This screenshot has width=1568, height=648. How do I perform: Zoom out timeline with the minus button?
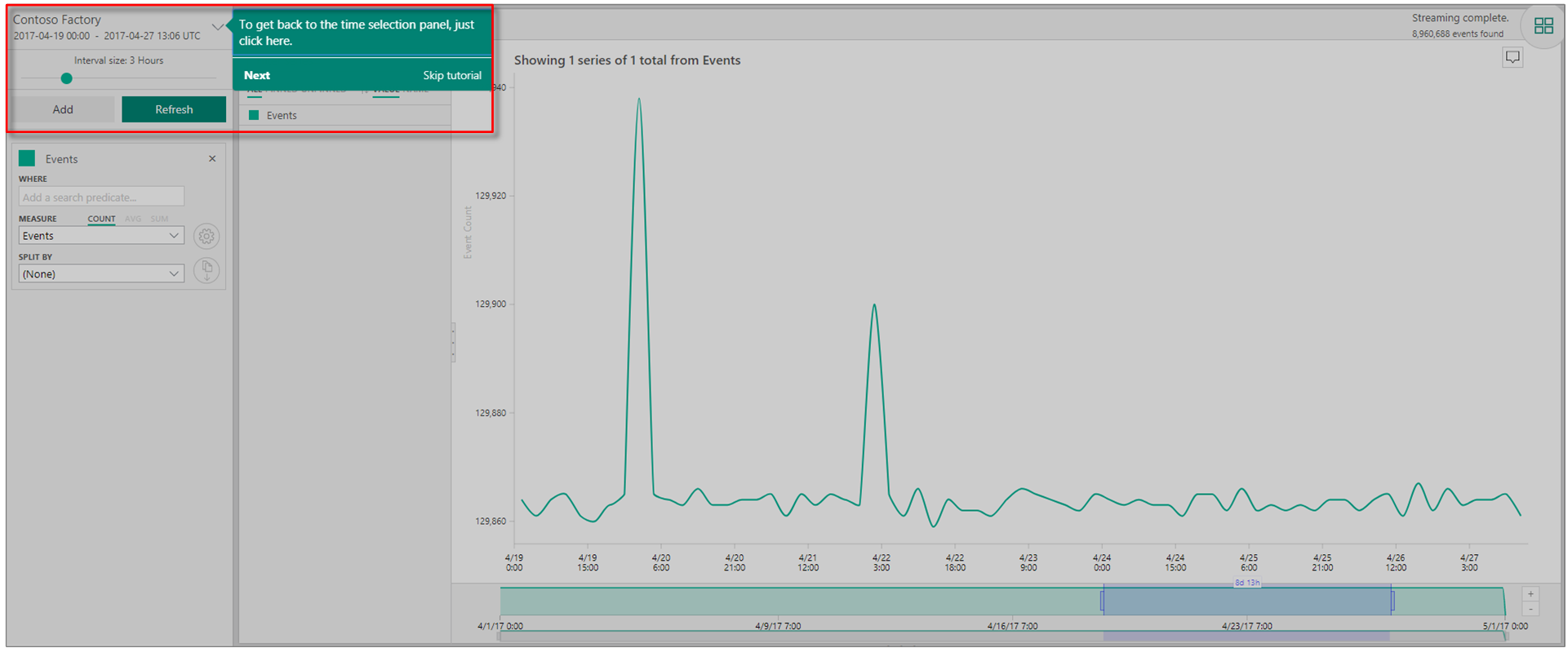pos(1530,609)
